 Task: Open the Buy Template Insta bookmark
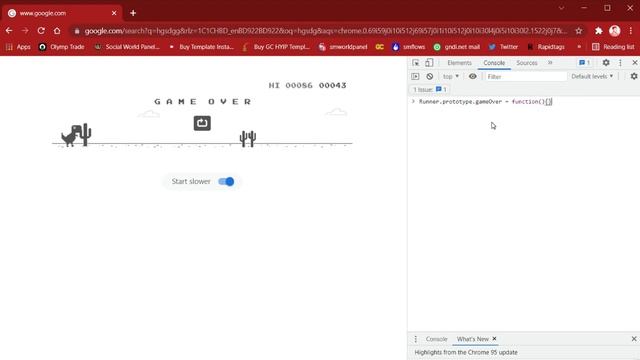point(202,47)
